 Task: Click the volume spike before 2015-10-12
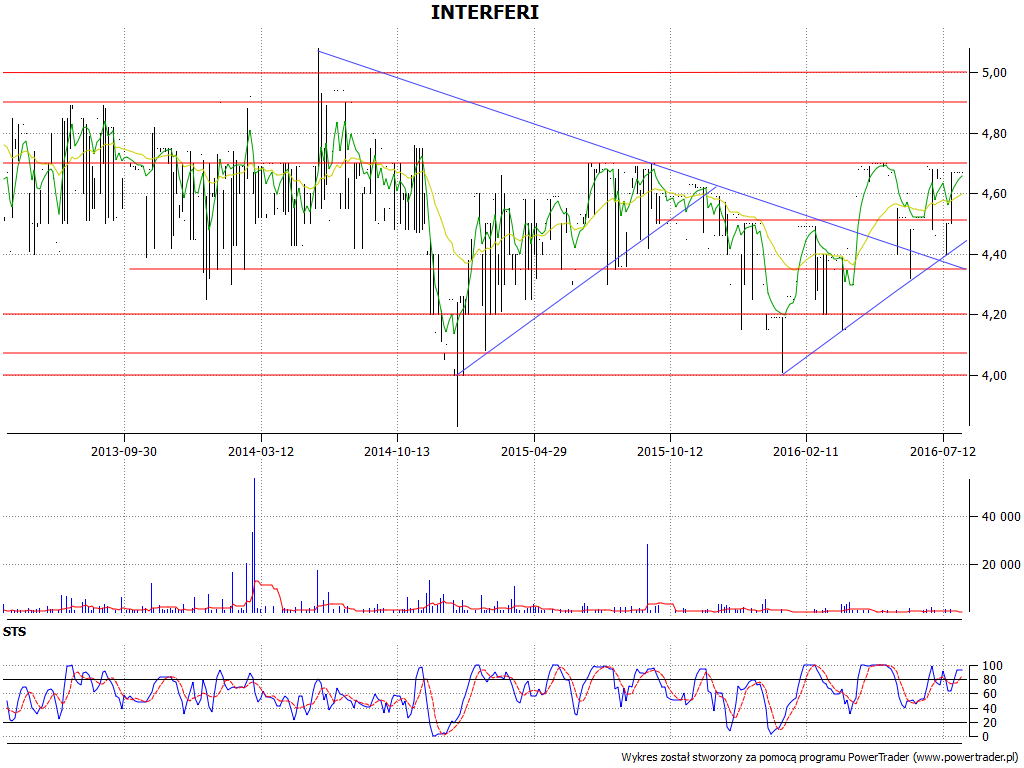pos(648,577)
